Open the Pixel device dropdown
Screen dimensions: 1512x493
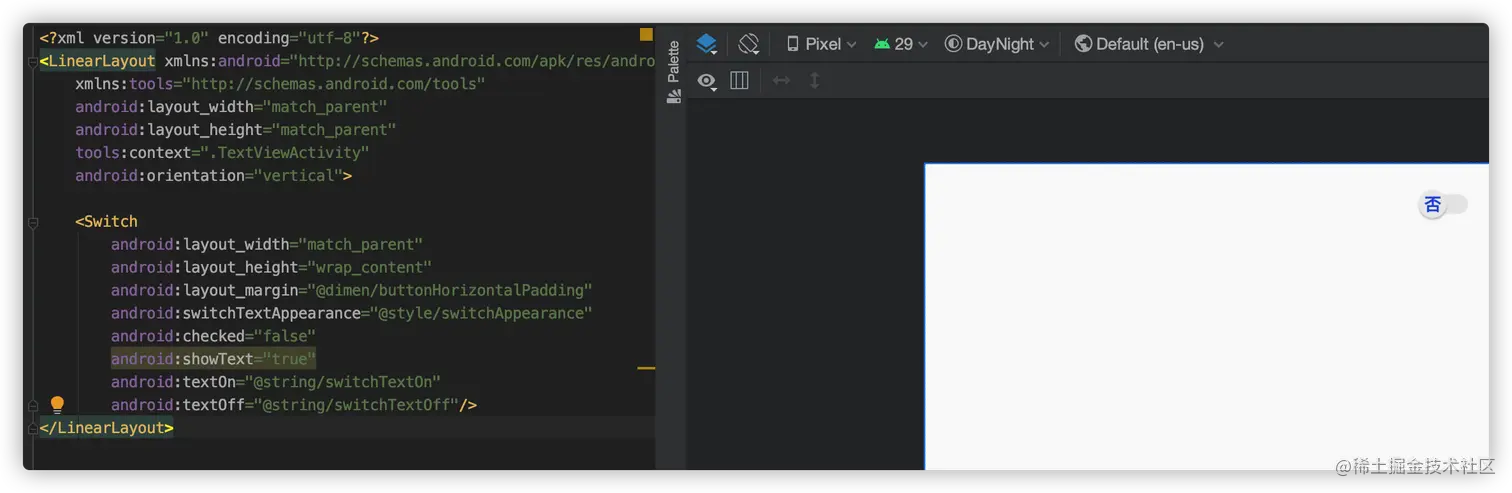tap(822, 44)
